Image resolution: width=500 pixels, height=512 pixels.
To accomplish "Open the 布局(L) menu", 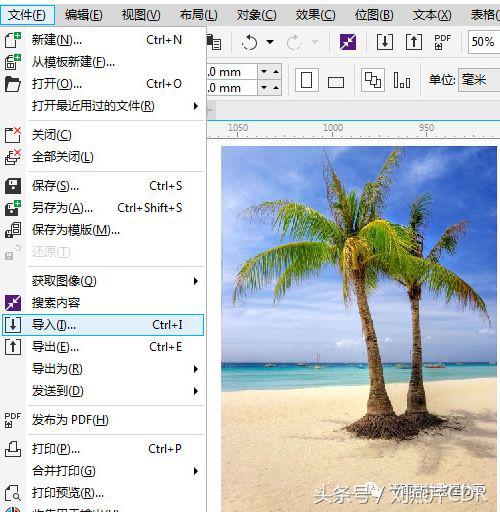I will (x=199, y=15).
